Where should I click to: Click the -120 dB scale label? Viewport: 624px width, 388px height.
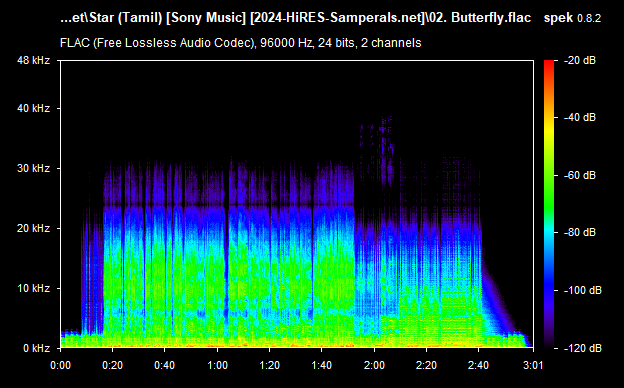(x=583, y=348)
